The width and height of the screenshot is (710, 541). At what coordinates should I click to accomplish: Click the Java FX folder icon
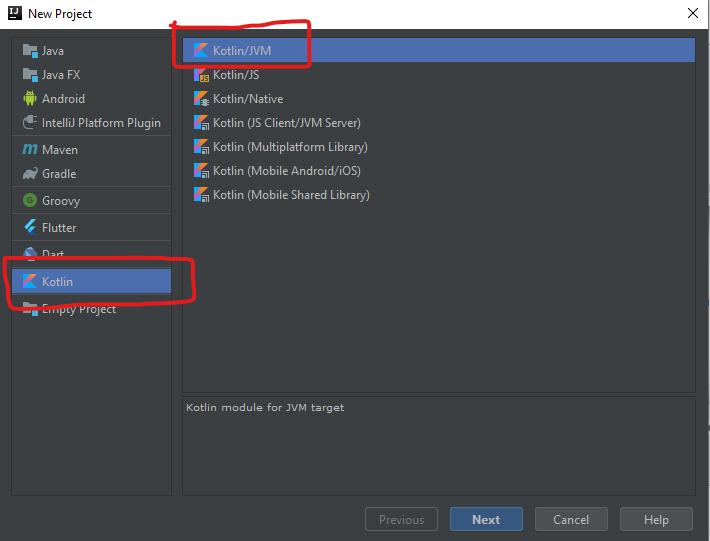(30, 75)
